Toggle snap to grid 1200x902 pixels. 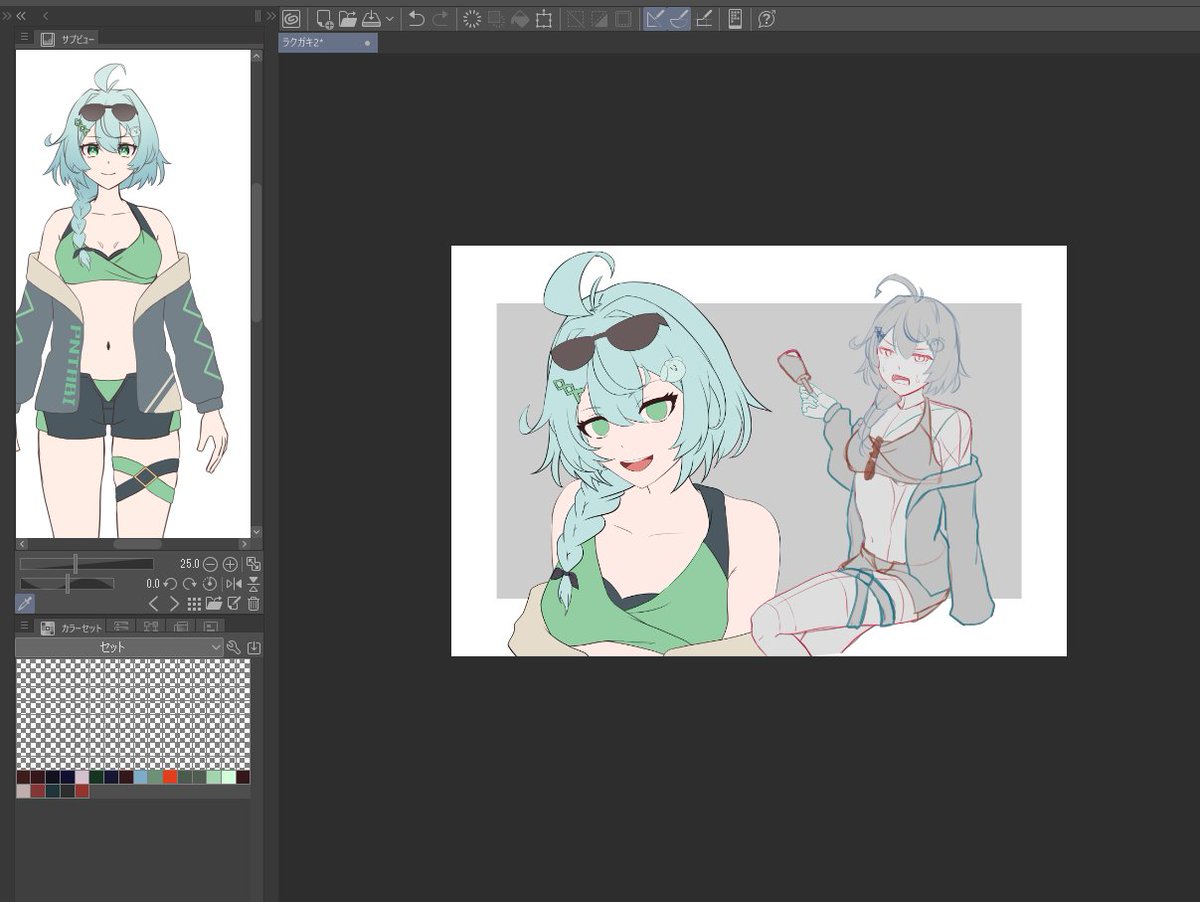coord(704,18)
